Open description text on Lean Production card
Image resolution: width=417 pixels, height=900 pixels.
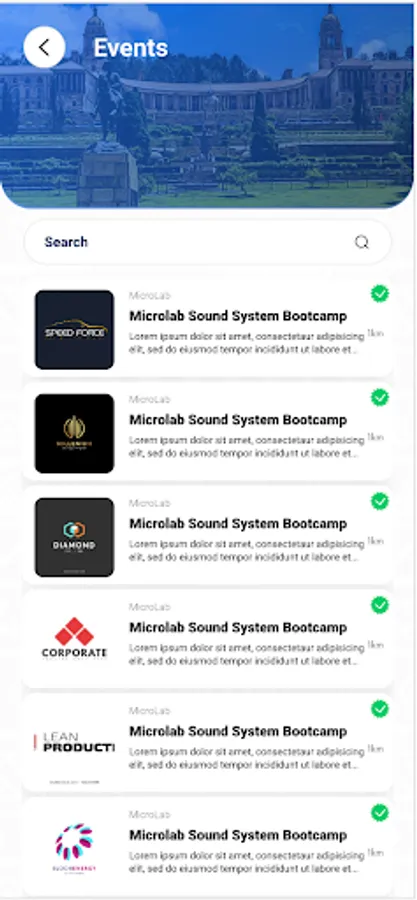point(247,758)
